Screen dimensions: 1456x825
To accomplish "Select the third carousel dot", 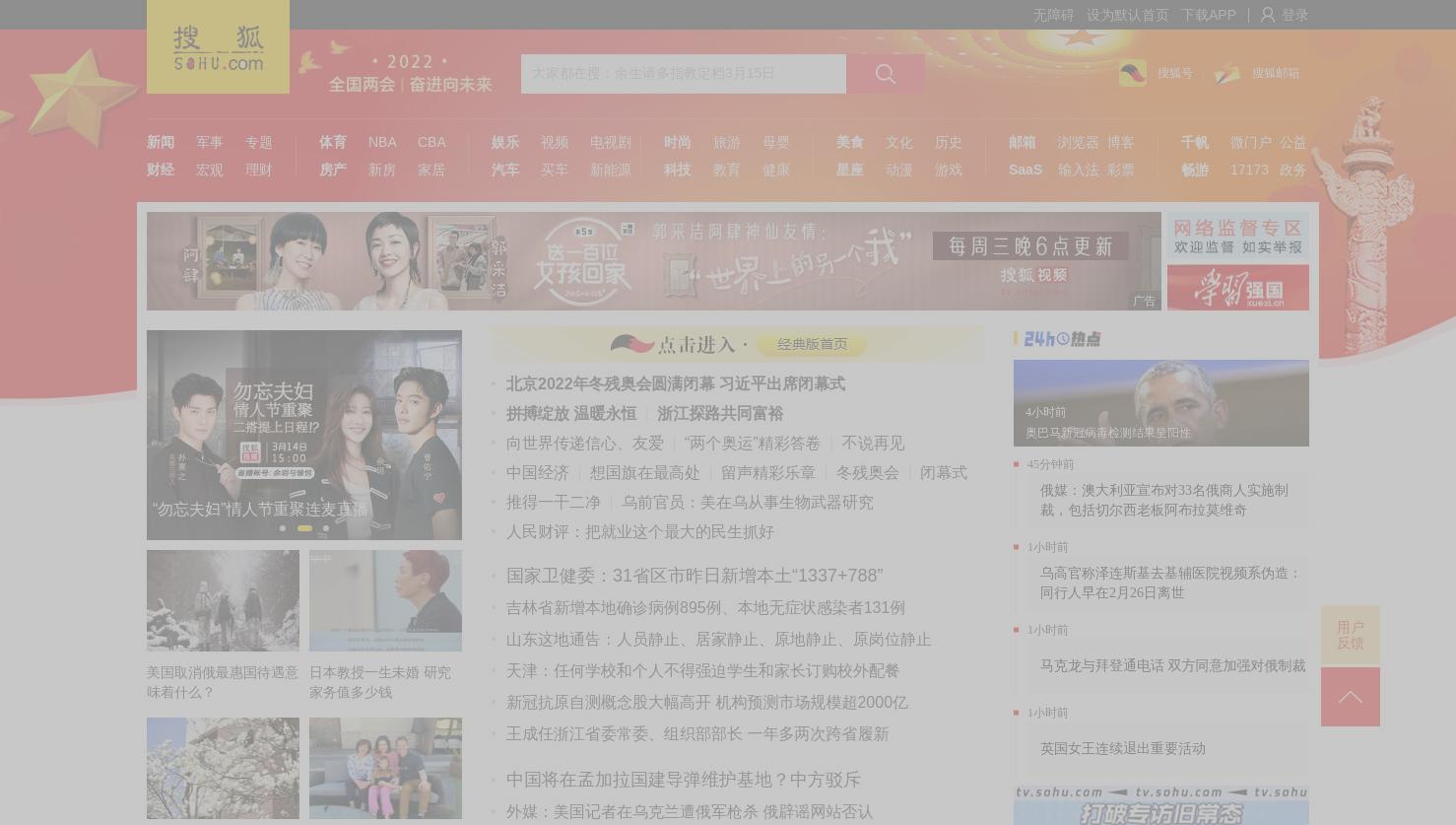I will [x=326, y=528].
